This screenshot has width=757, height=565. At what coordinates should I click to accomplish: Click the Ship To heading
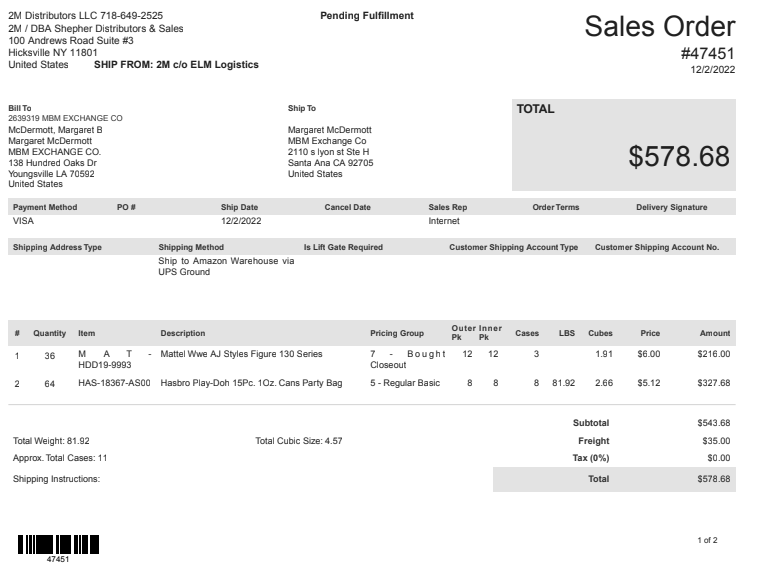[x=302, y=108]
